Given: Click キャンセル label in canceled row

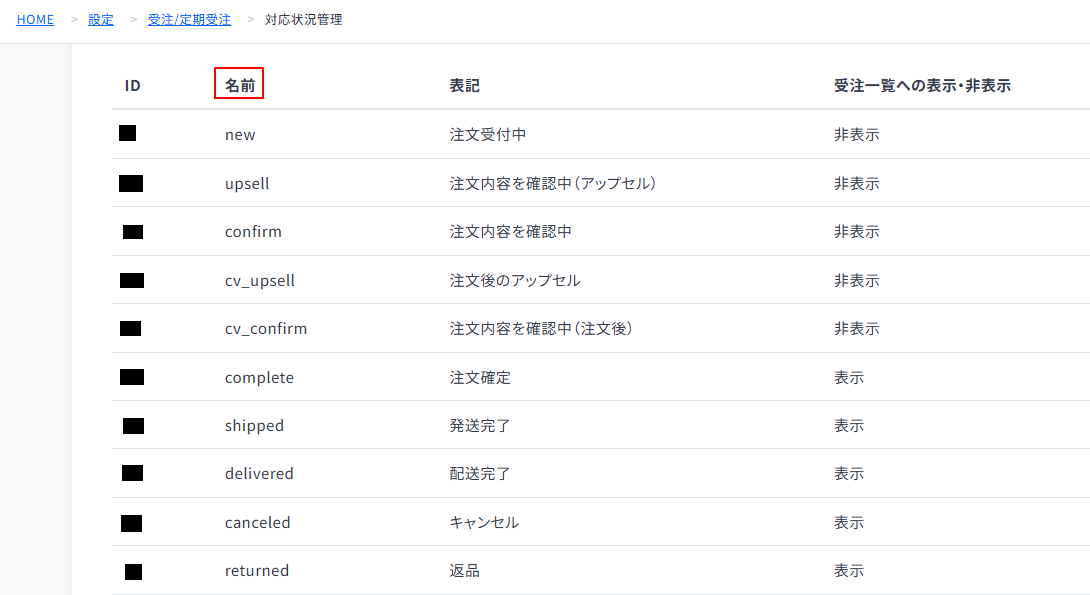Looking at the screenshot, I should (484, 523).
